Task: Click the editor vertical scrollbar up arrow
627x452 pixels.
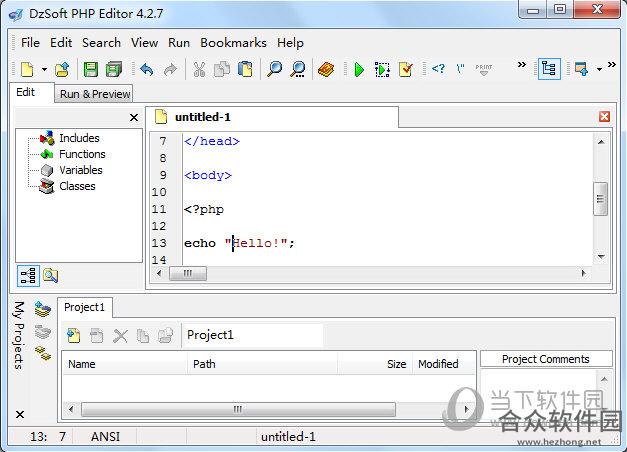Action: click(x=601, y=142)
